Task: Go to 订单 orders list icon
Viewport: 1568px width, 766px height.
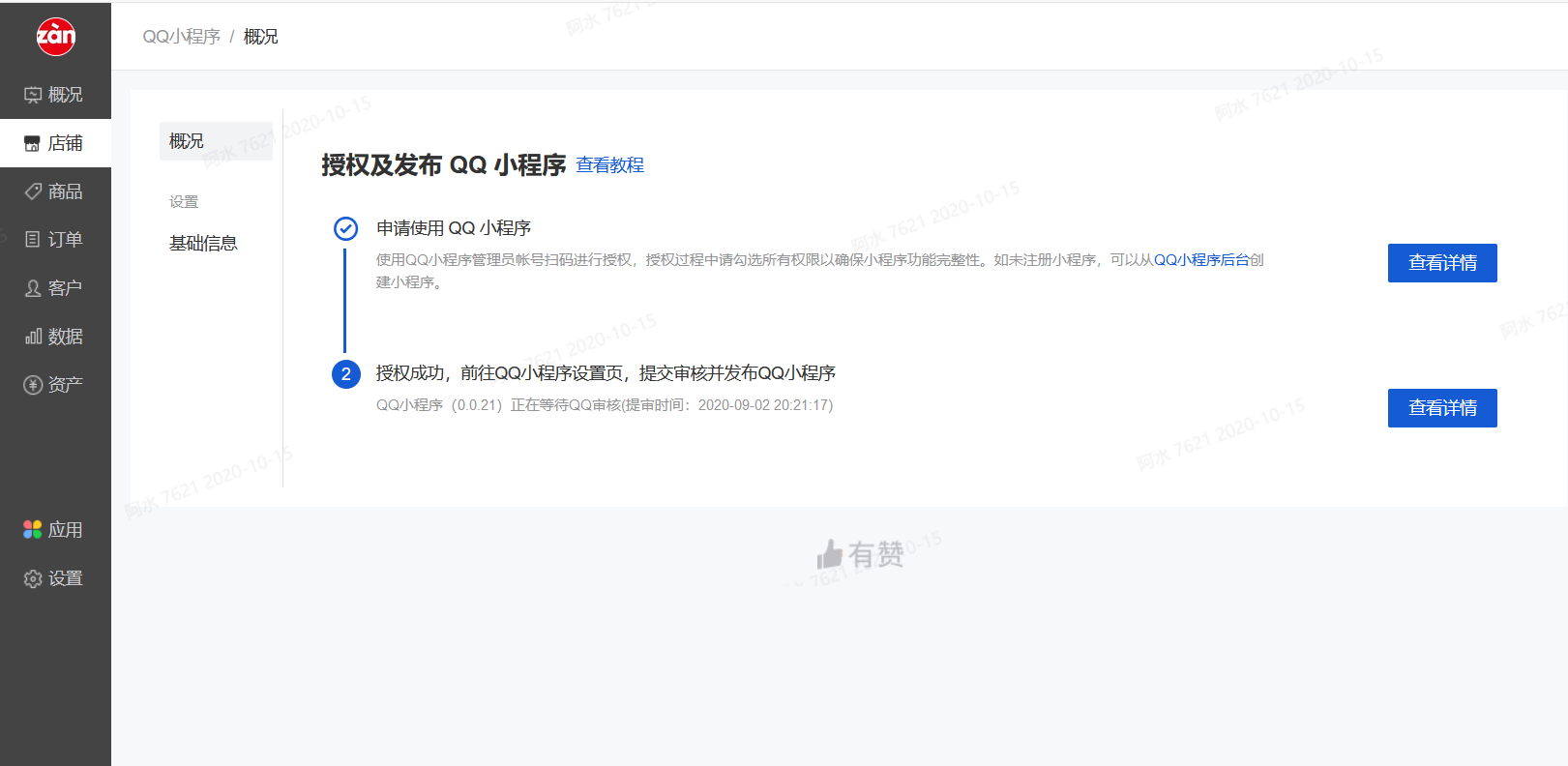Action: [33, 240]
